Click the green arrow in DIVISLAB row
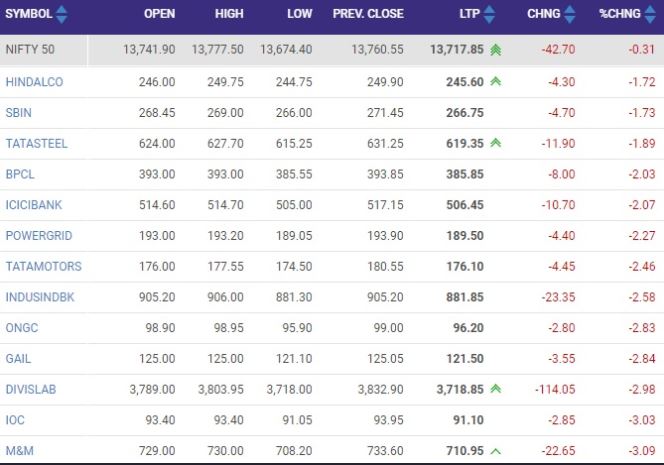664x465 pixels. pyautogui.click(x=495, y=387)
